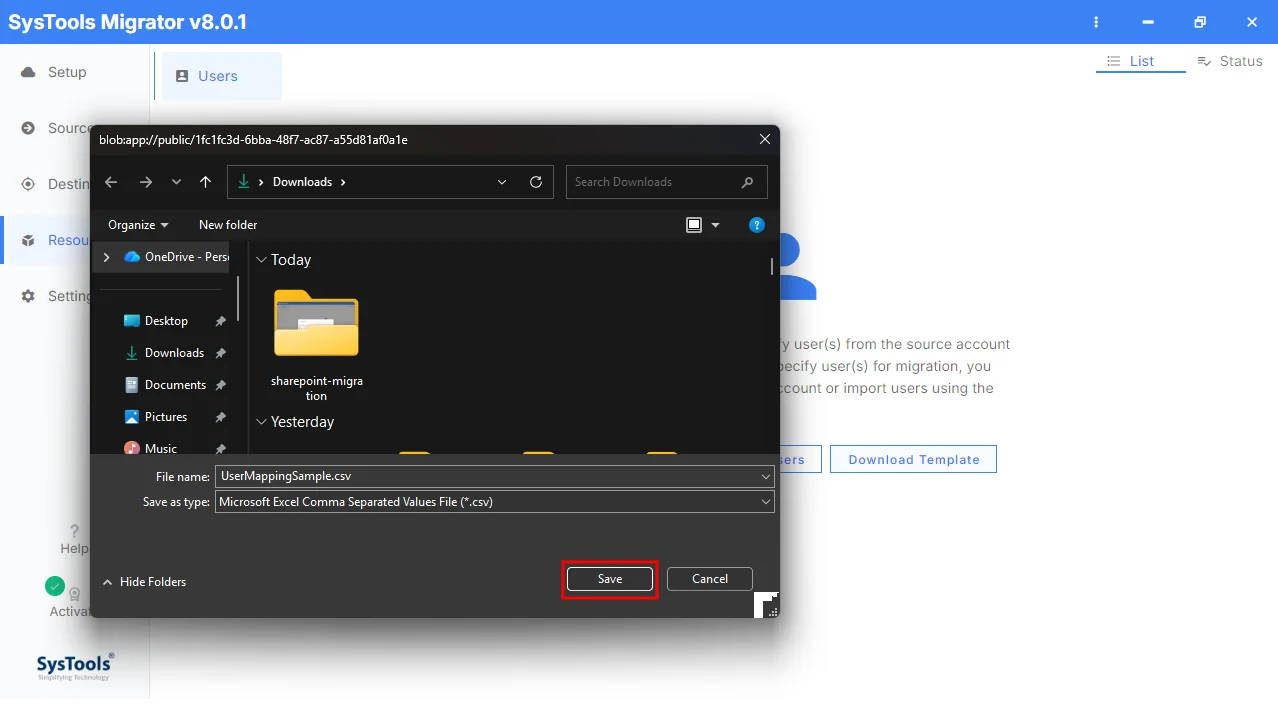Click the search magnifier icon
Screen dimensions: 1278x717
coord(747,182)
